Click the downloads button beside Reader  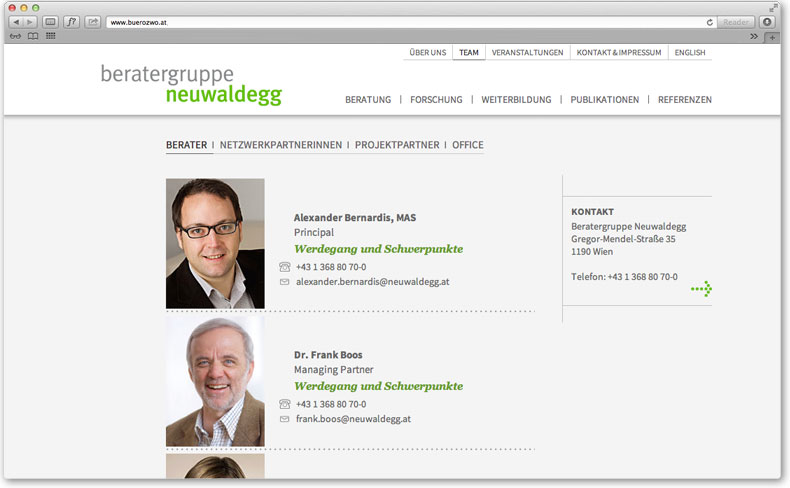pos(767,22)
